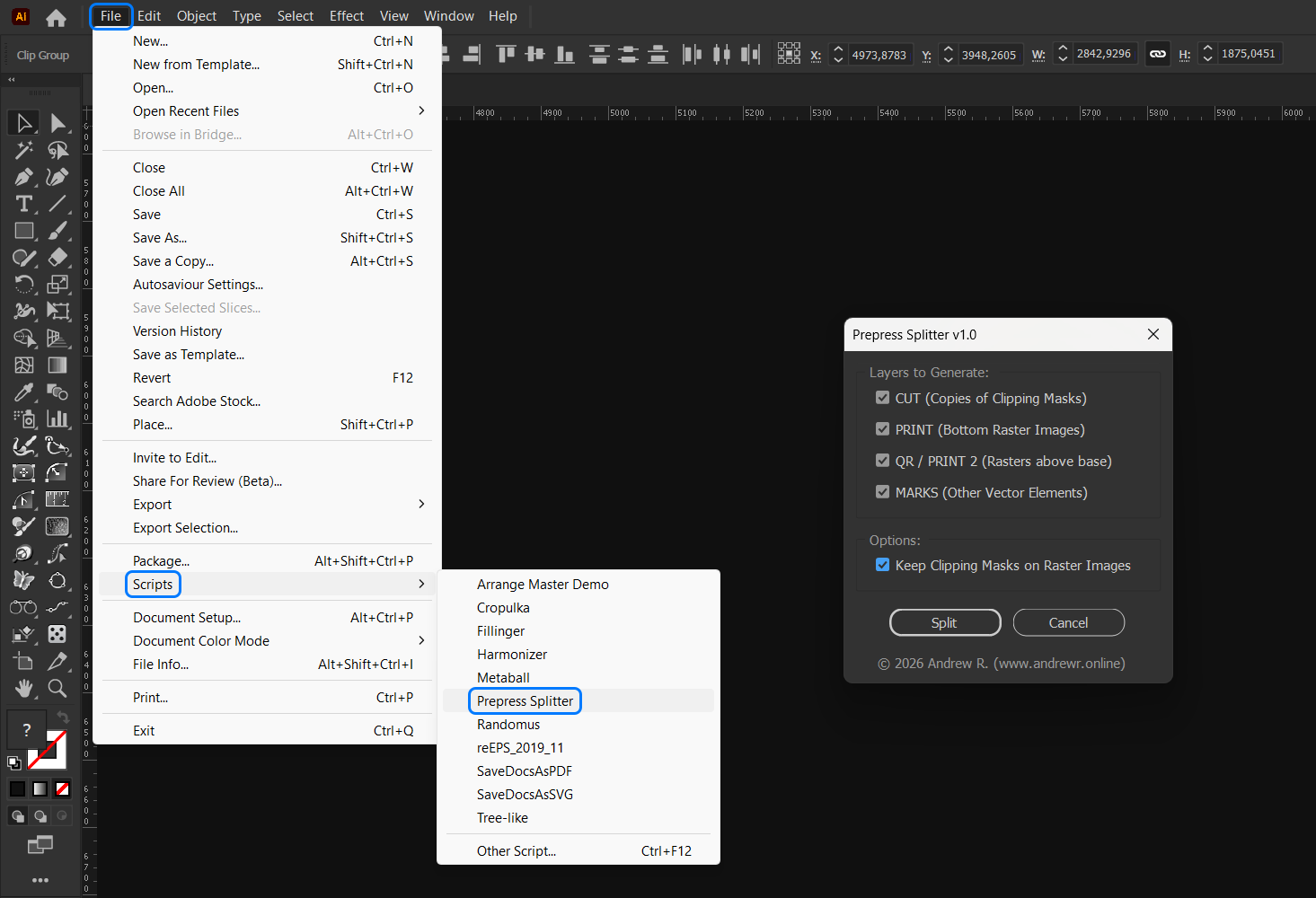The image size is (1316, 898).
Task: Select the Direct Selection tool
Action: [x=57, y=123]
